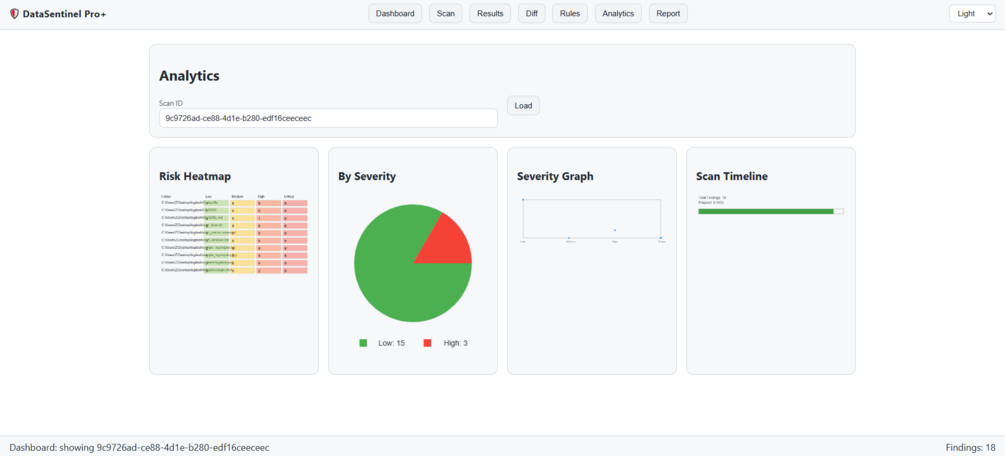
Task: Click the Dashboard showing scan ID status text
Action: pyautogui.click(x=139, y=447)
